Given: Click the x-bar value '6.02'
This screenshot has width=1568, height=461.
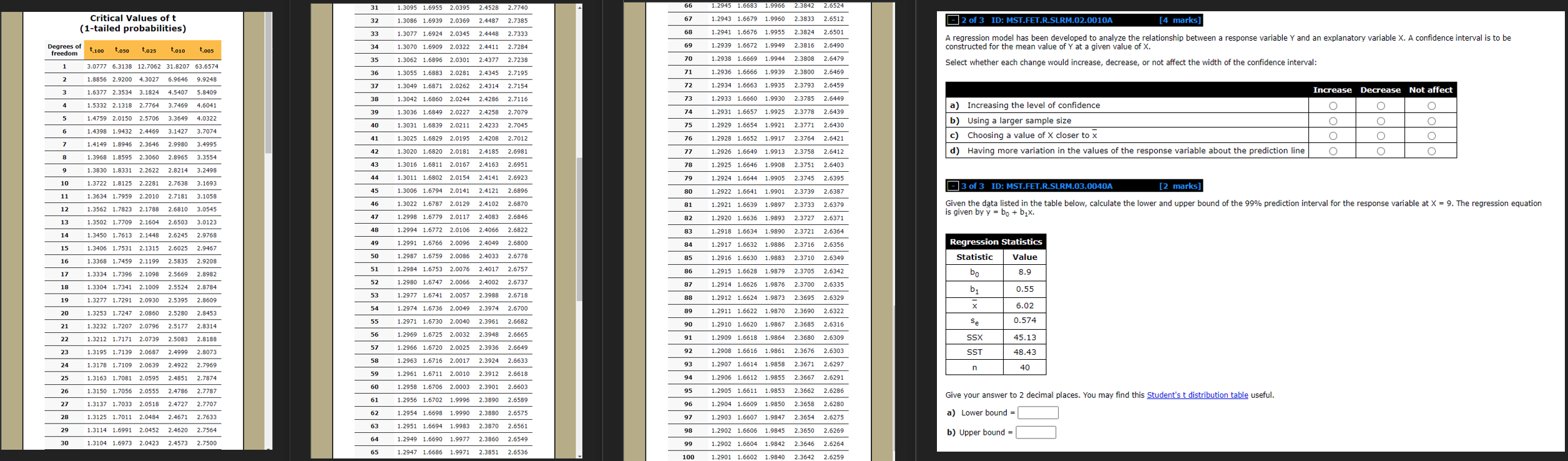Looking at the screenshot, I should click(x=1024, y=305).
